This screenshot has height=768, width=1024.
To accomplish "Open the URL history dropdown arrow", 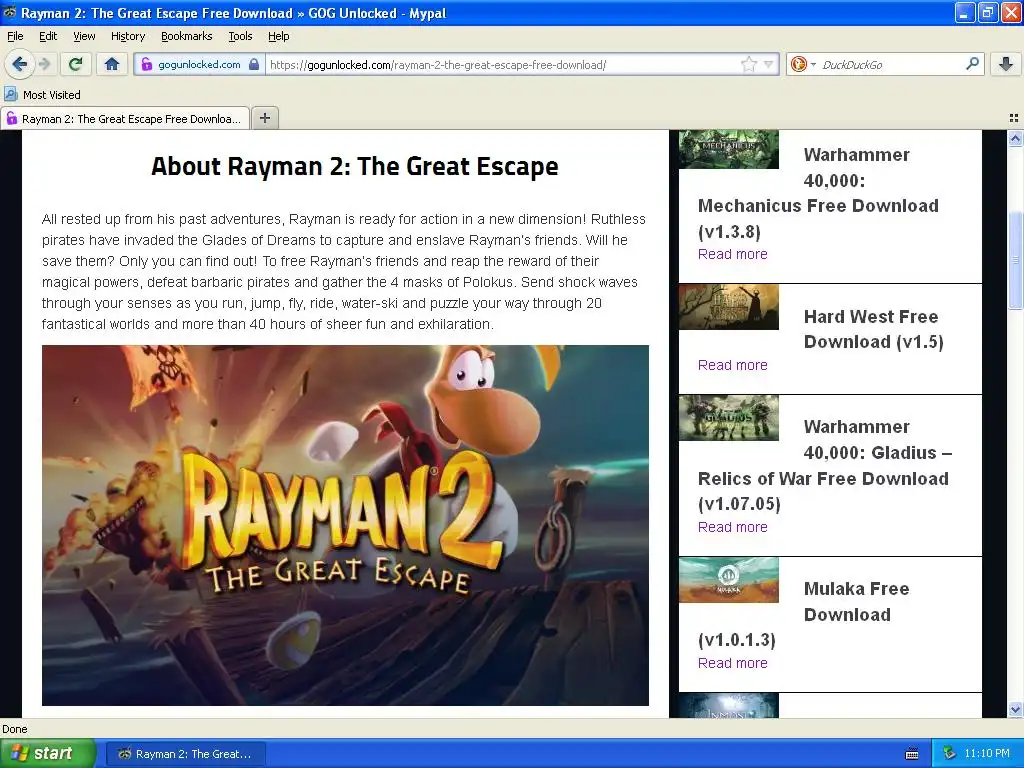I will (769, 64).
